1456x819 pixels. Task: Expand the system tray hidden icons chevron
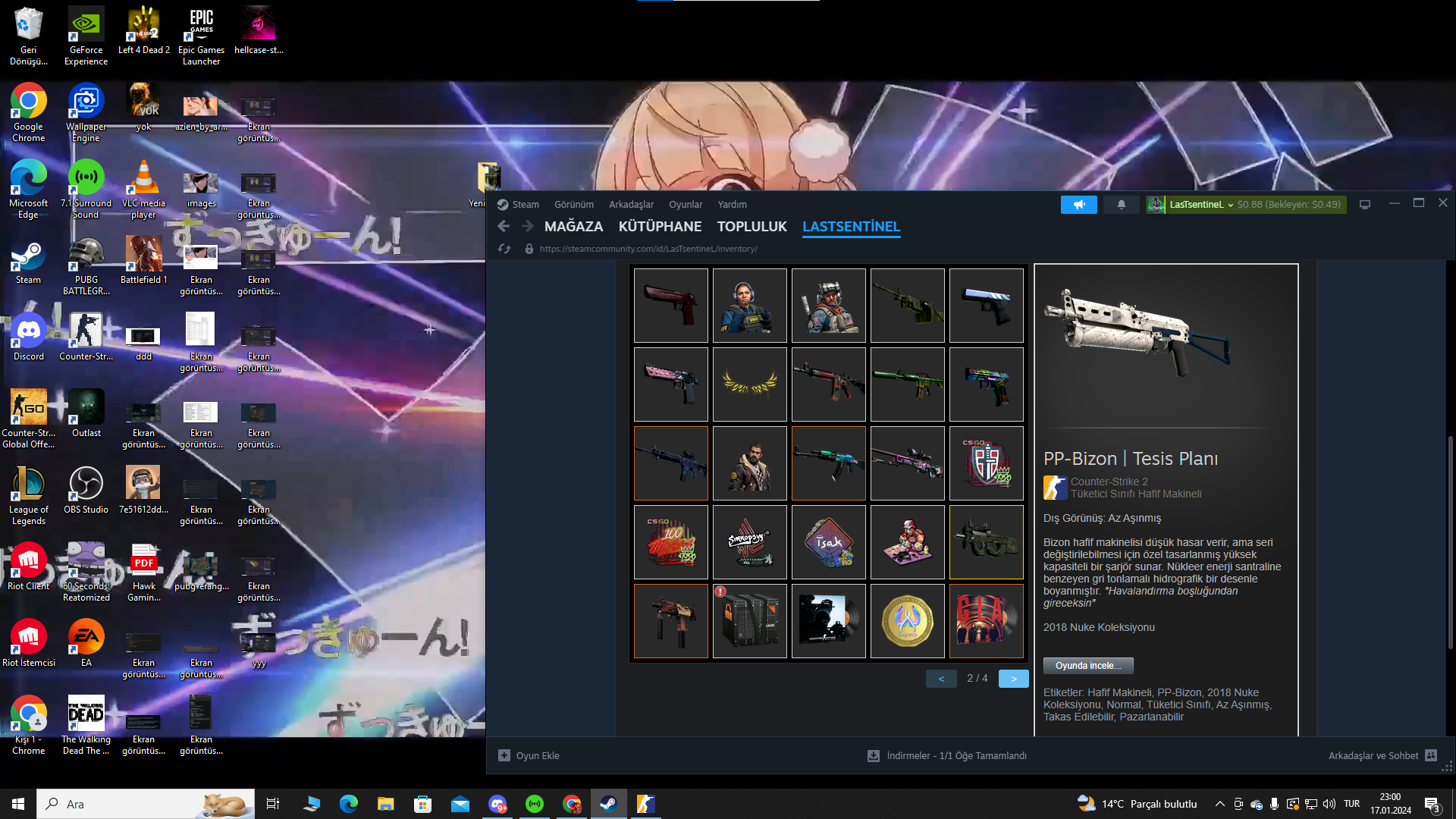pos(1219,804)
